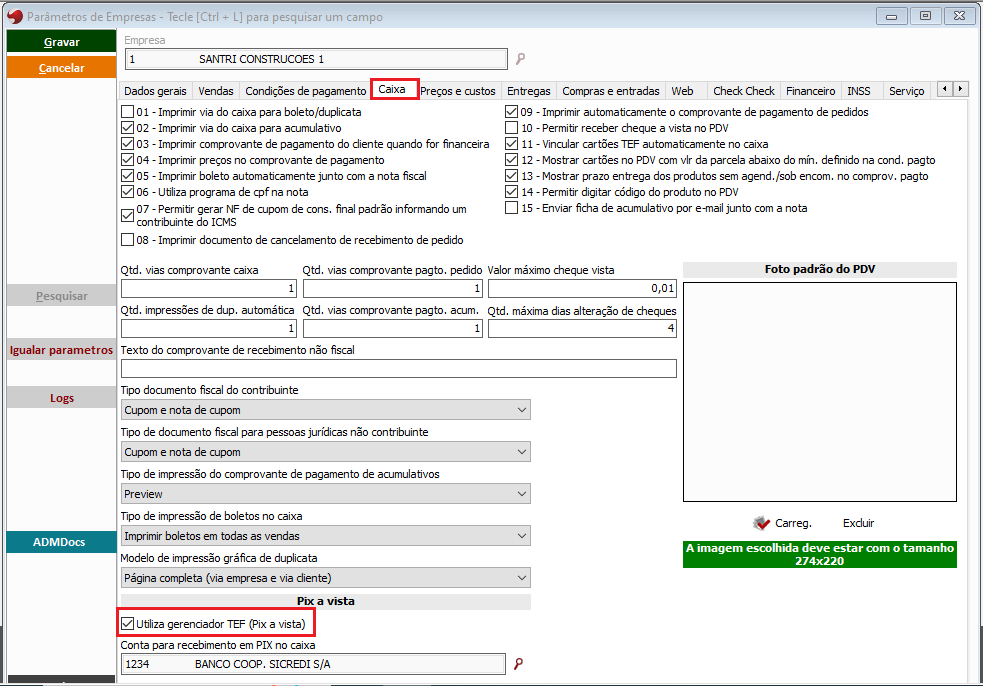Toggle 05 - Imprimir boleto automaticamente
Image resolution: width=983 pixels, height=686 pixels.
pos(127,176)
